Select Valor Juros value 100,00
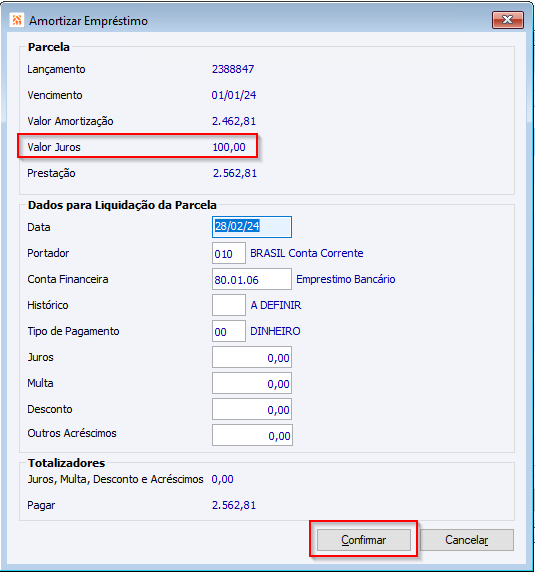The height and width of the screenshot is (574, 535). coord(229,147)
